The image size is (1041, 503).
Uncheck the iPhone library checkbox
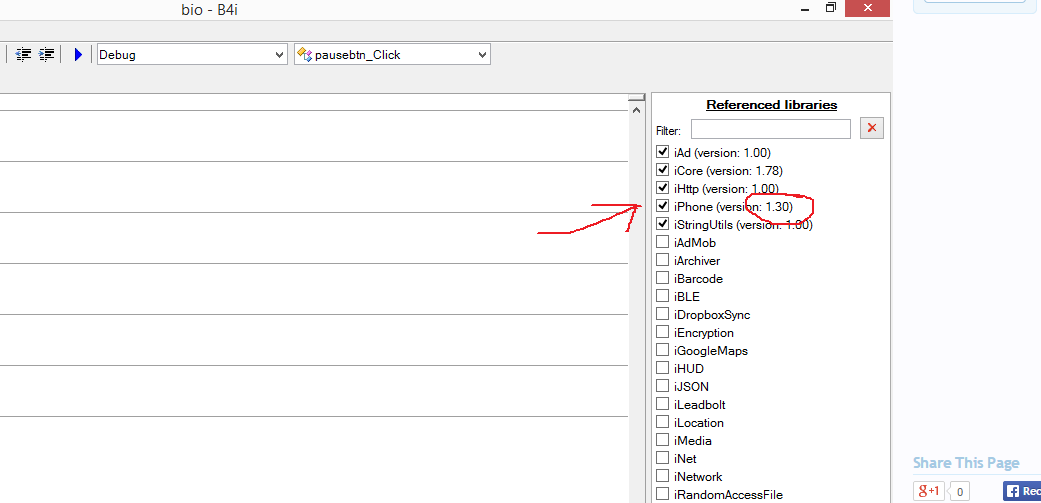click(662, 206)
